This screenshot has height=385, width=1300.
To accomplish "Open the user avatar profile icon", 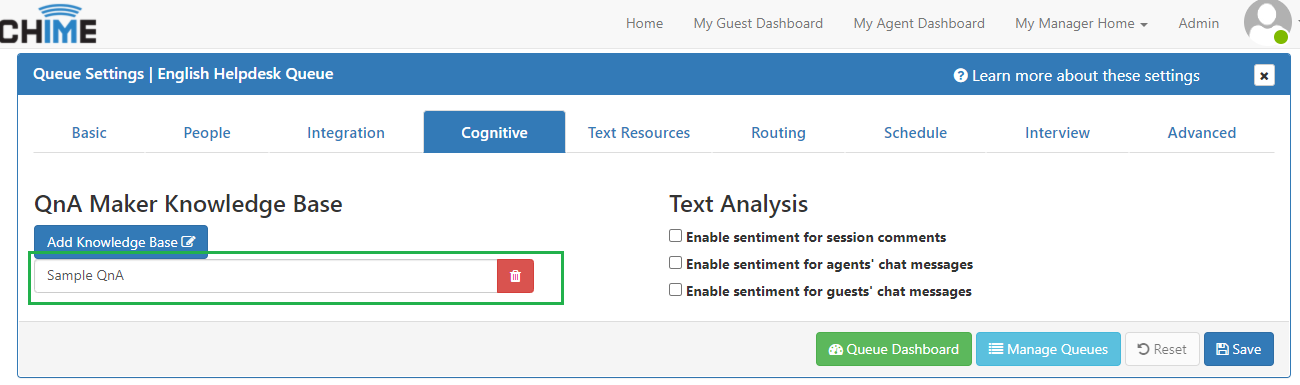I will coord(1267,22).
